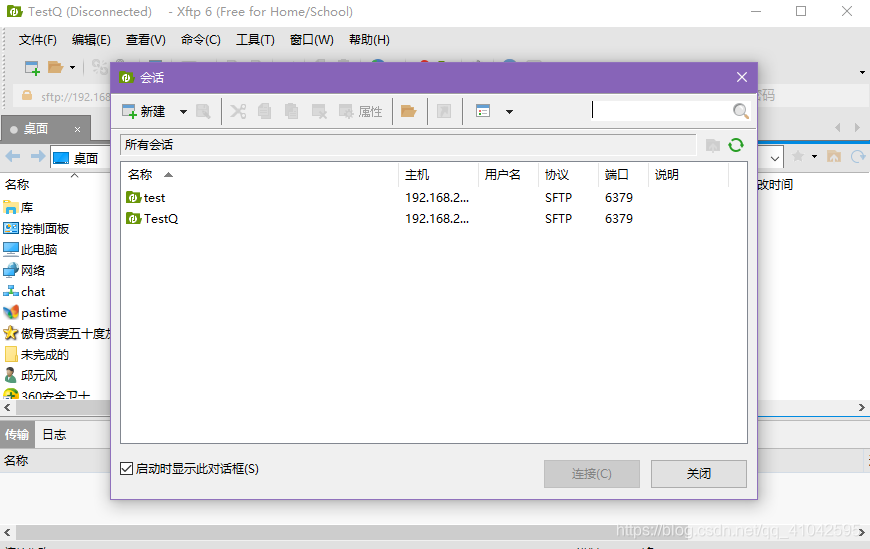Viewport: 870px width, 549px height.
Task: Click the green refresh sessions icon
Action: coord(736,145)
